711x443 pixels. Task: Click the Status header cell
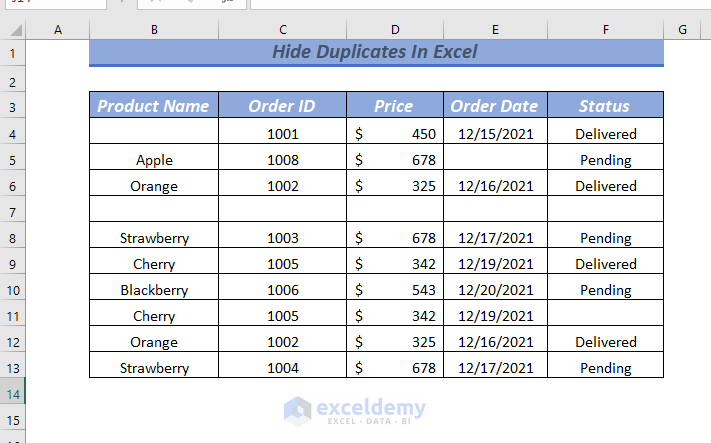(605, 106)
